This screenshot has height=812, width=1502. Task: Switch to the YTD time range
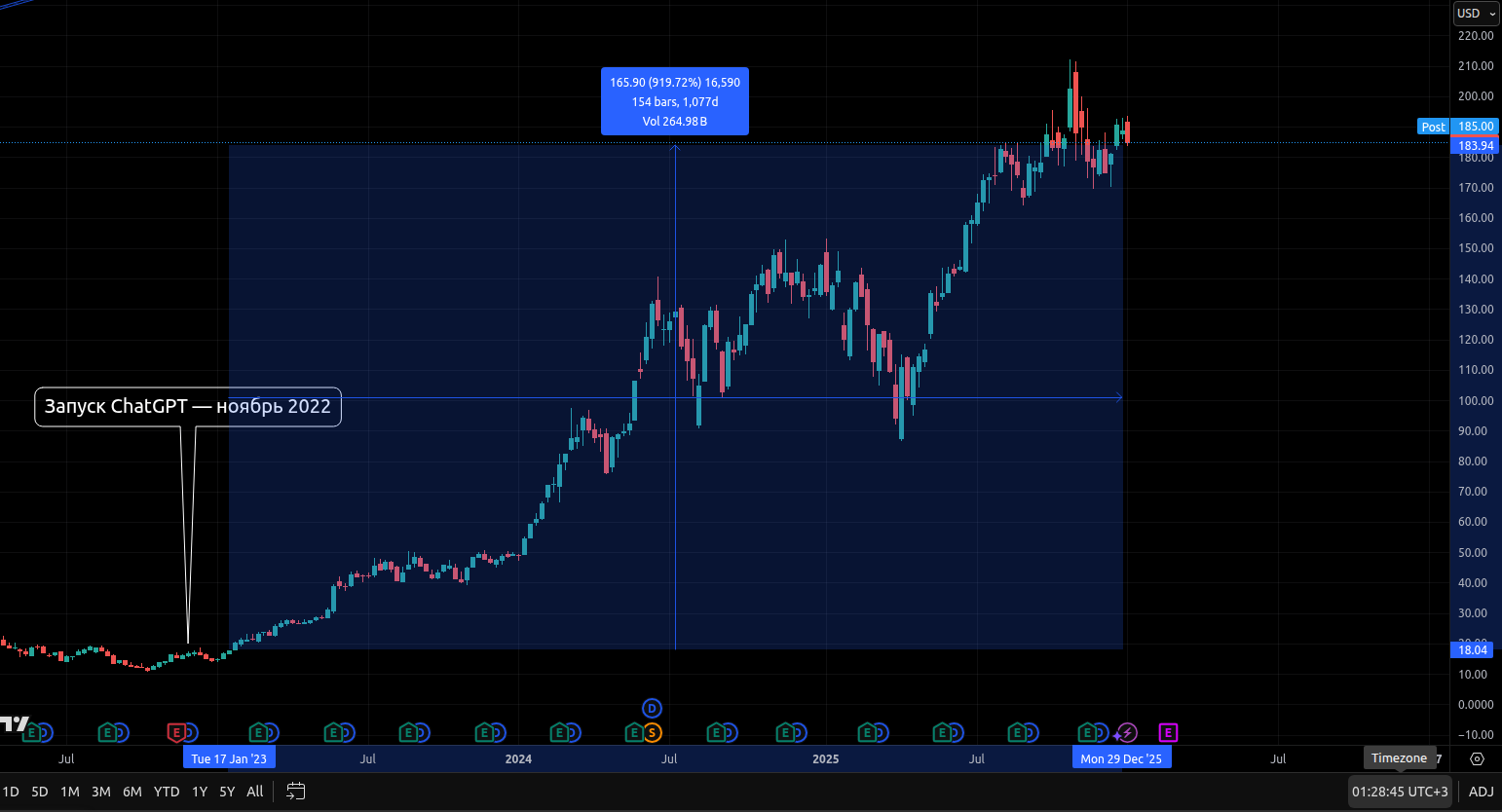pyautogui.click(x=167, y=792)
